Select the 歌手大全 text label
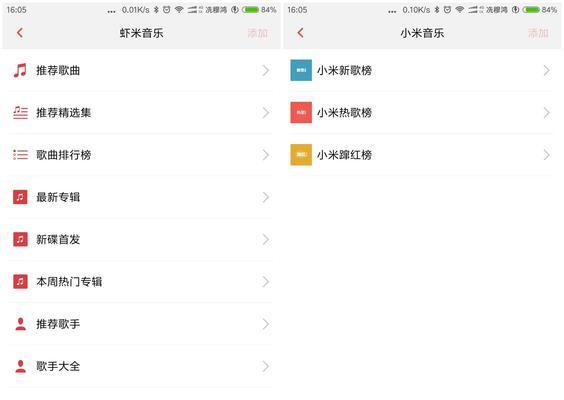Image resolution: width=564 pixels, height=400 pixels. [58, 366]
